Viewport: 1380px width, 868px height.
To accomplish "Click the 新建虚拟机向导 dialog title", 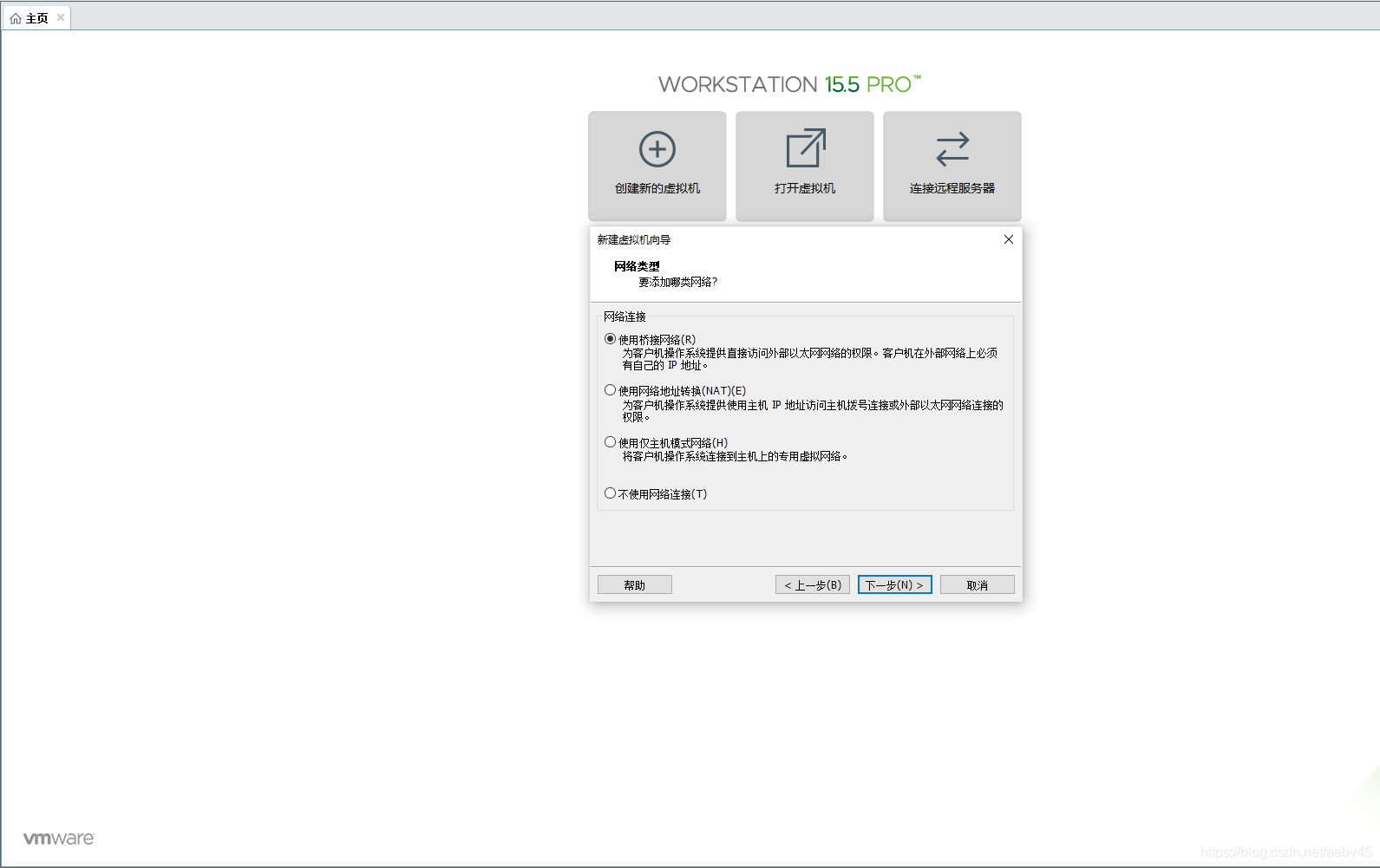I will 634,240.
